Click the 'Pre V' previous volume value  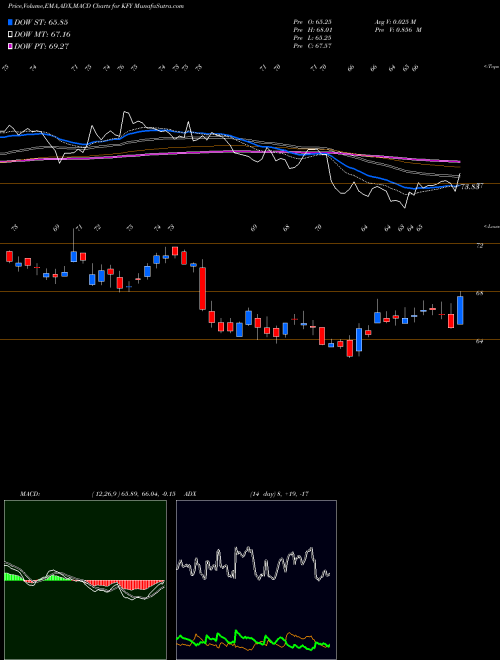tap(397, 30)
